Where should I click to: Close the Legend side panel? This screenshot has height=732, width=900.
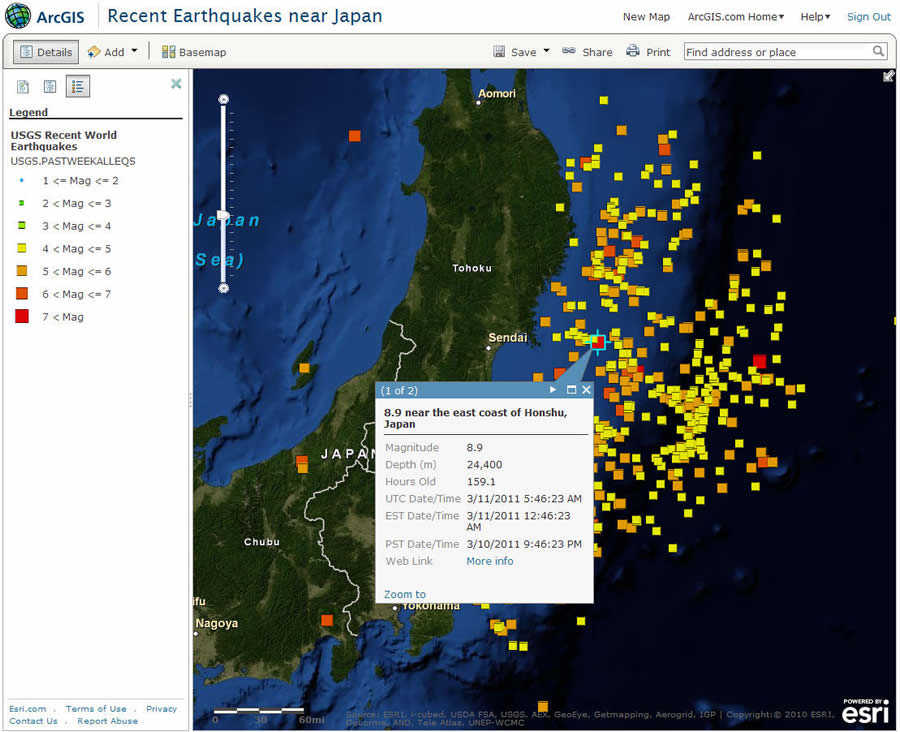(176, 85)
